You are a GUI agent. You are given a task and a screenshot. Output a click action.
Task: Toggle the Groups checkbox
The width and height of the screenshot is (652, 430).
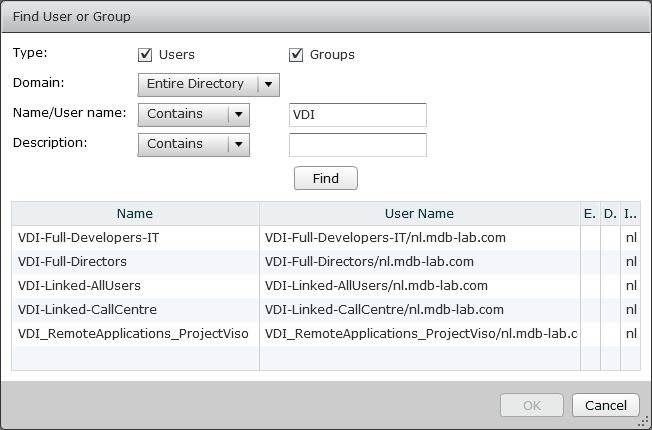296,55
